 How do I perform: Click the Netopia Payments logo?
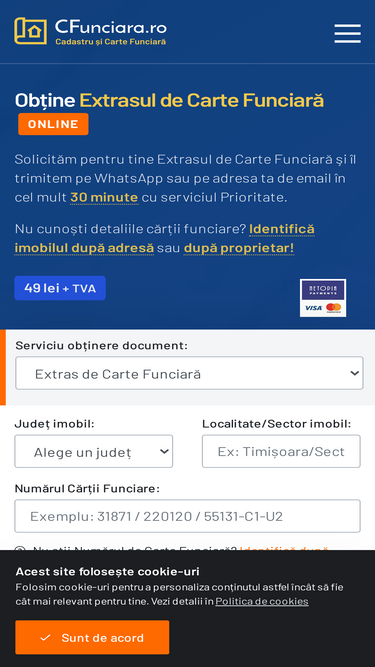[323, 290]
